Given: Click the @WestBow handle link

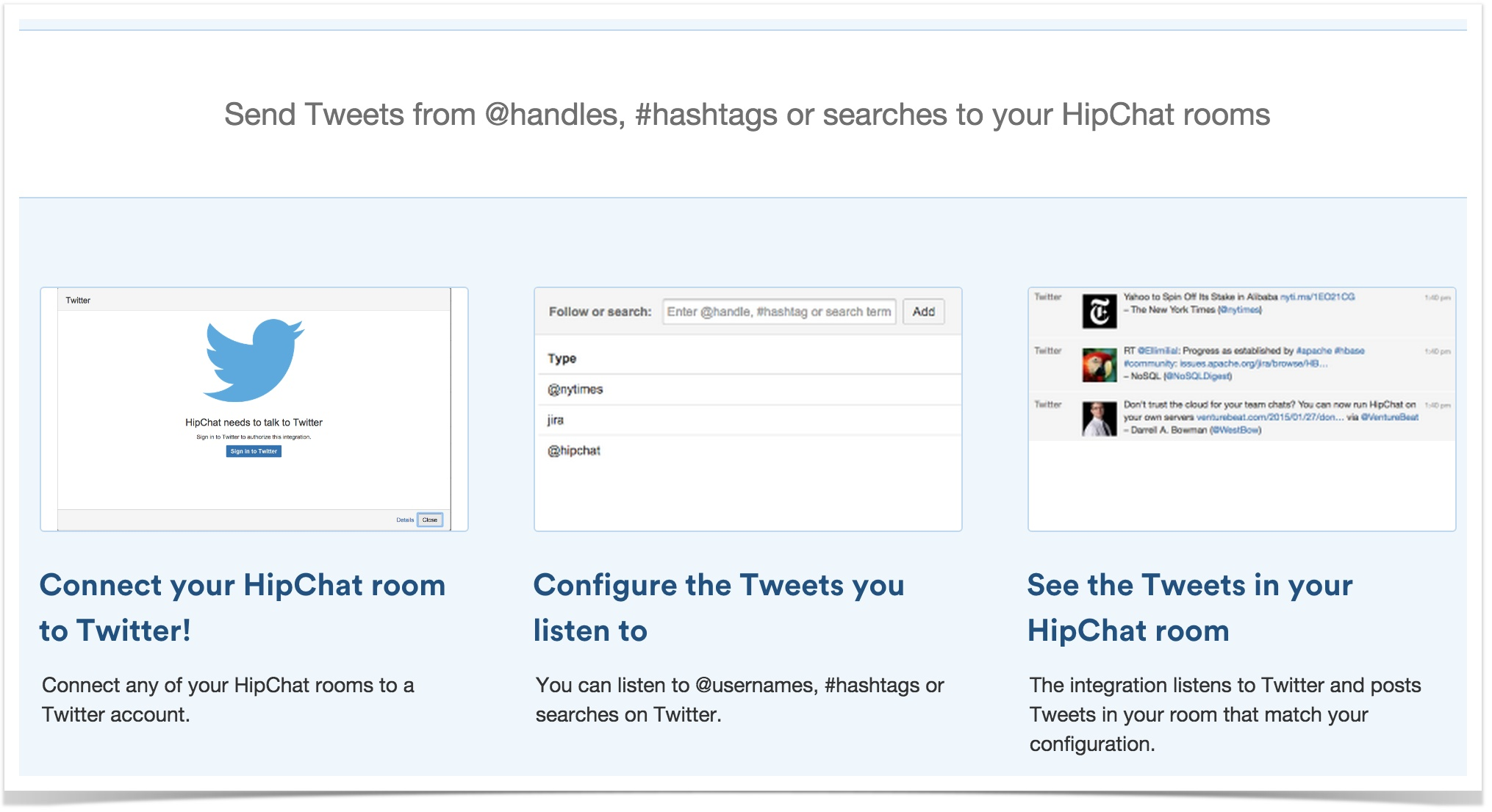Looking at the screenshot, I should click(x=1235, y=431).
